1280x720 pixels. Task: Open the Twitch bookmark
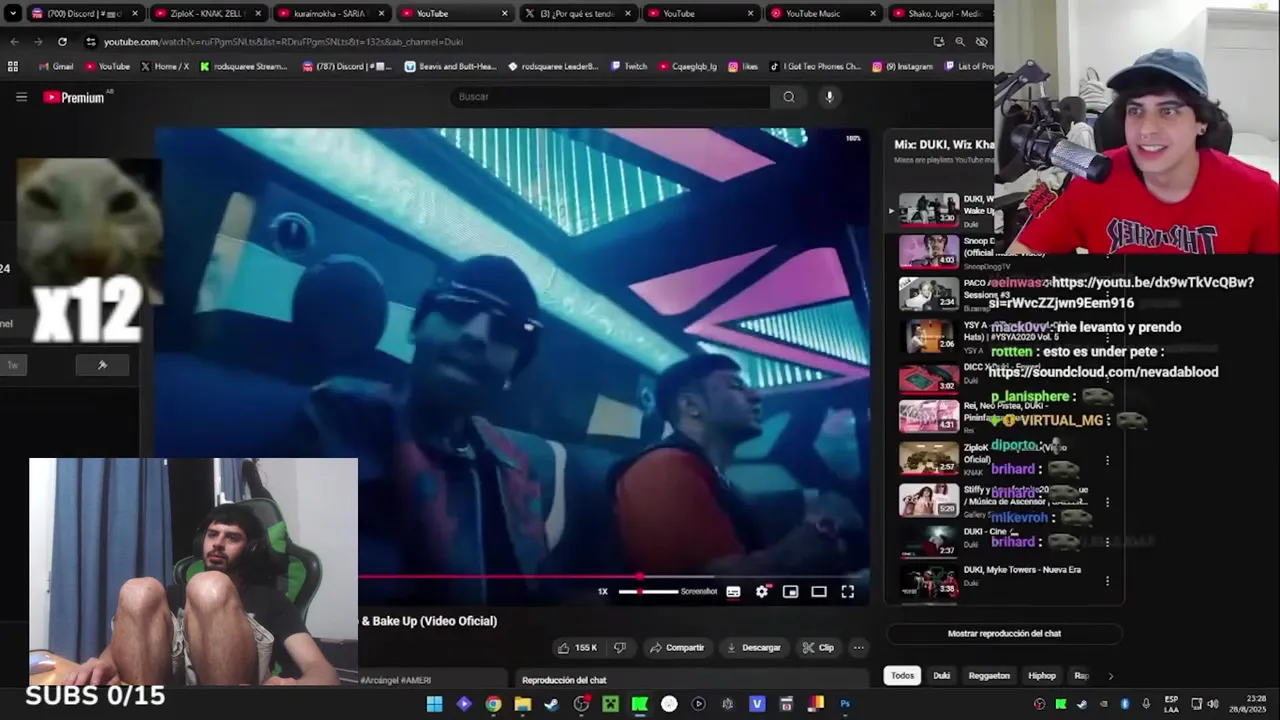pos(628,67)
